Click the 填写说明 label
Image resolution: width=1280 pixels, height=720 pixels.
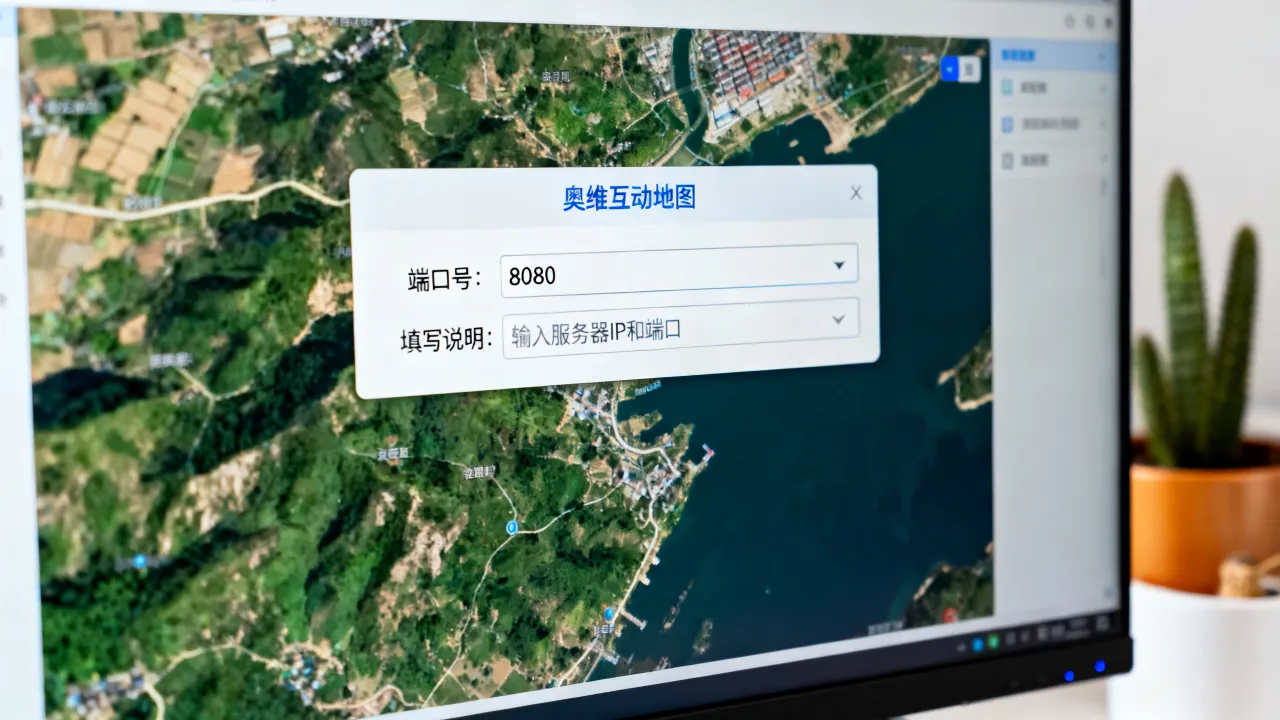(x=447, y=340)
